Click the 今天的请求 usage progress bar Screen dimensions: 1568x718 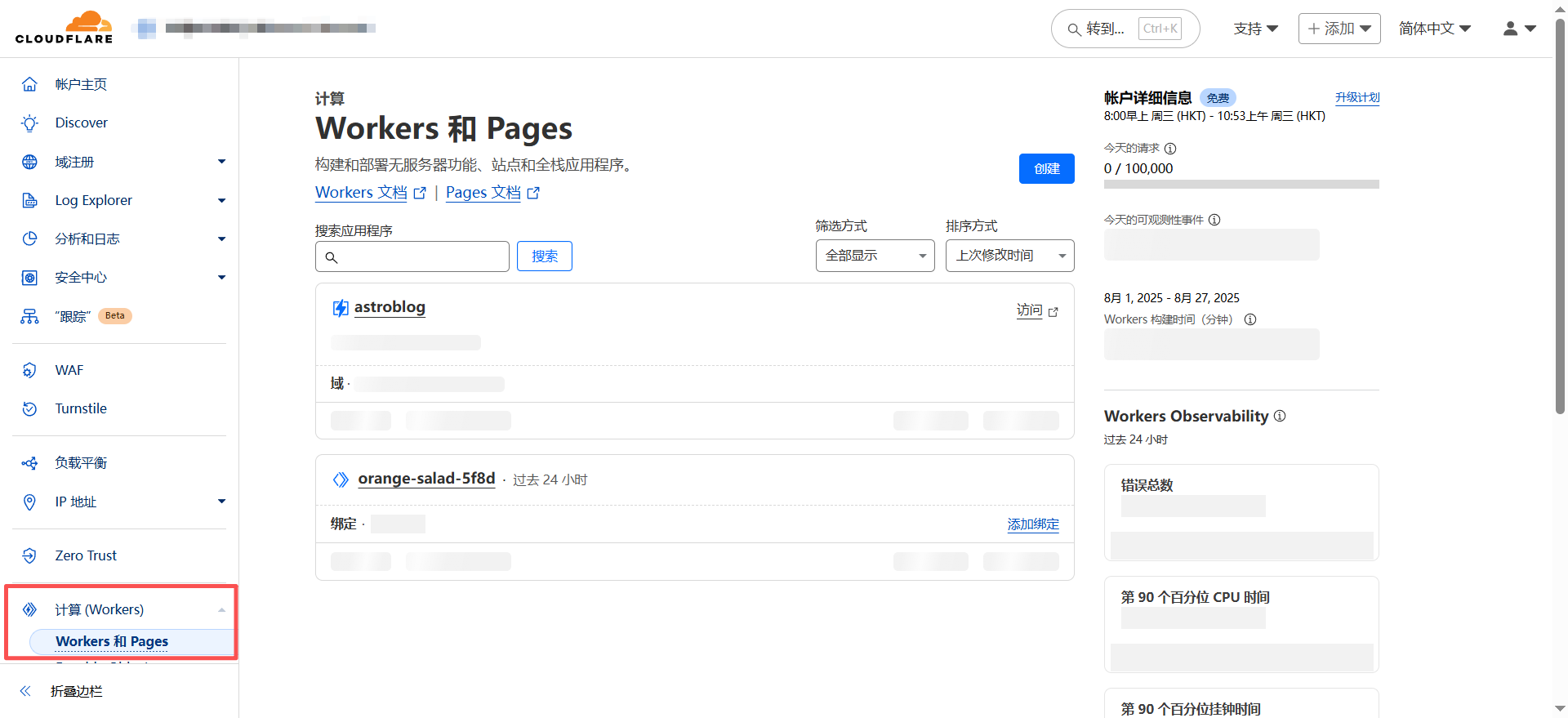point(1241,185)
